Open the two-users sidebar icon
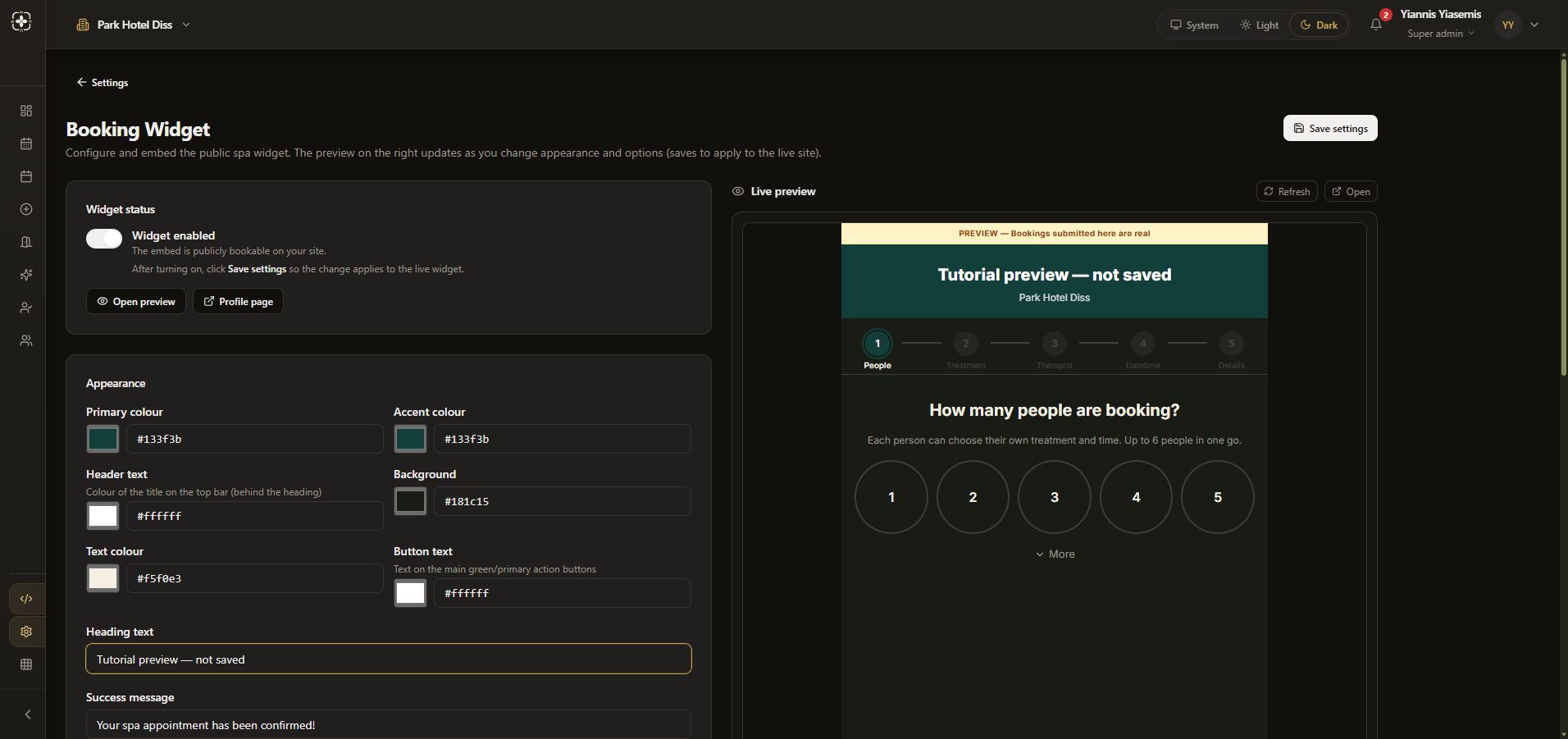This screenshot has width=1568, height=739. click(26, 340)
